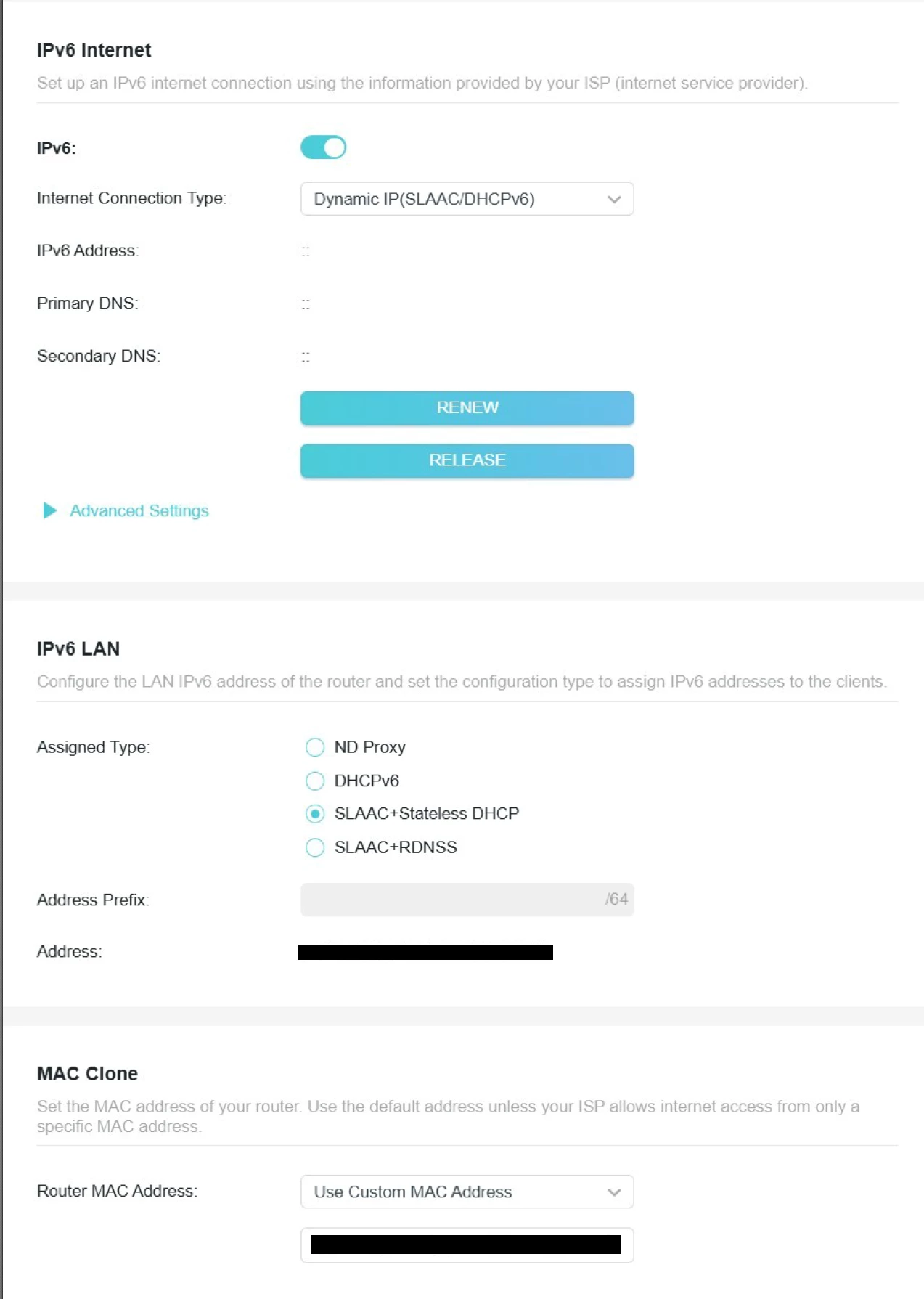Click the Secondary DNS value
The width and height of the screenshot is (924, 1299).
point(306,357)
